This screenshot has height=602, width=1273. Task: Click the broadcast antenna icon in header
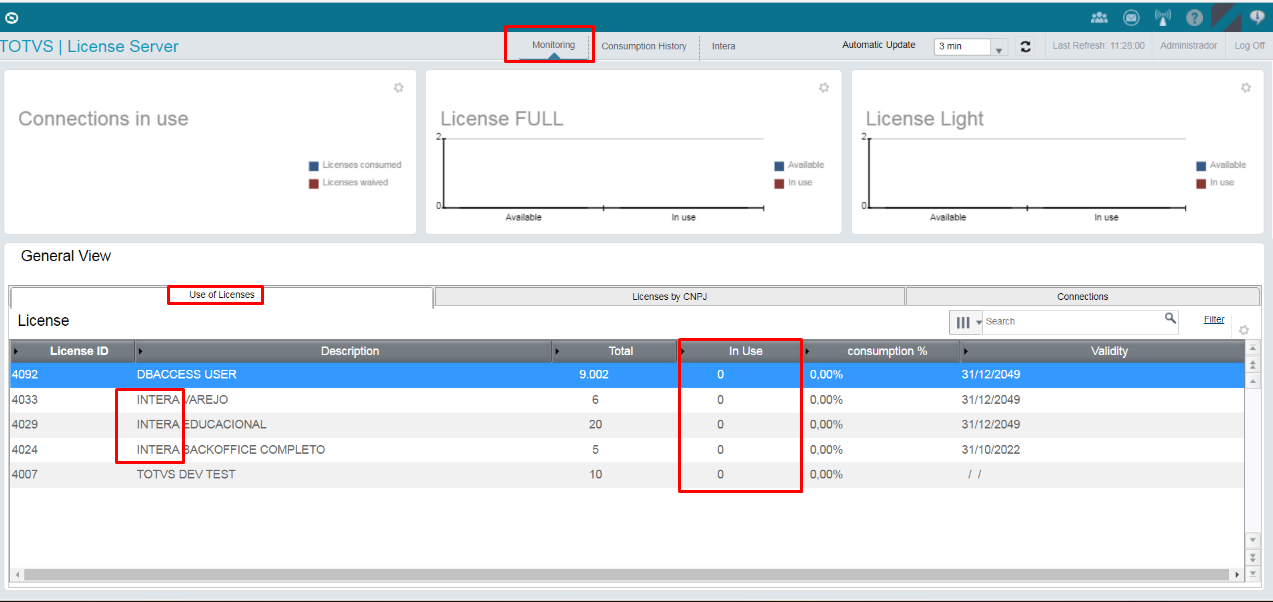tap(1162, 17)
